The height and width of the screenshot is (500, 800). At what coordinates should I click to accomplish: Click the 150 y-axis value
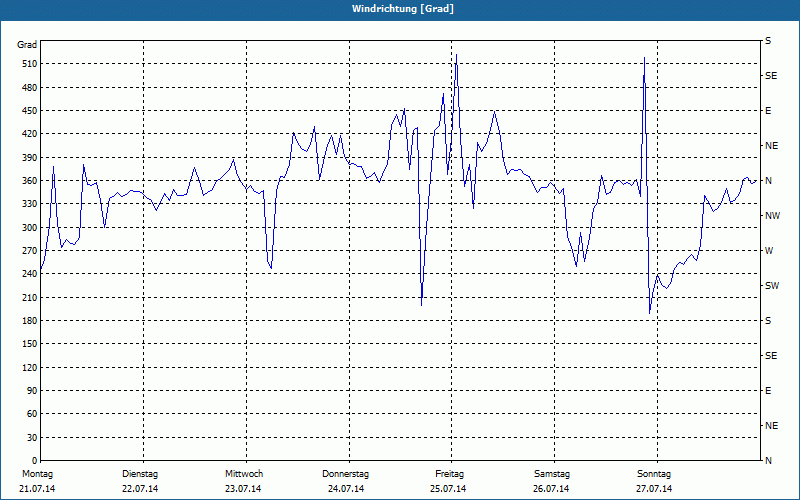pyautogui.click(x=30, y=343)
